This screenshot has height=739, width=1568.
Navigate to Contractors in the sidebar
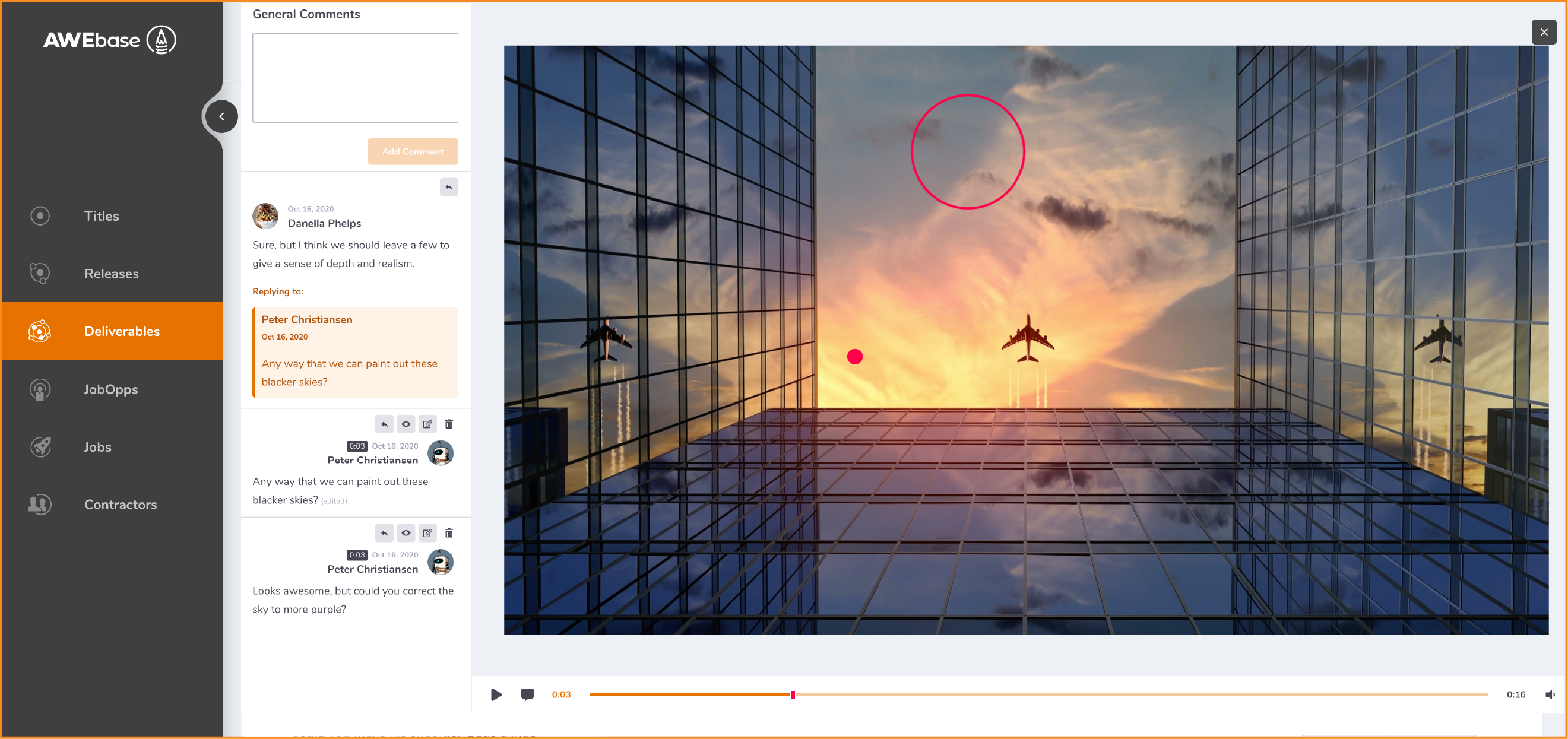pos(120,505)
